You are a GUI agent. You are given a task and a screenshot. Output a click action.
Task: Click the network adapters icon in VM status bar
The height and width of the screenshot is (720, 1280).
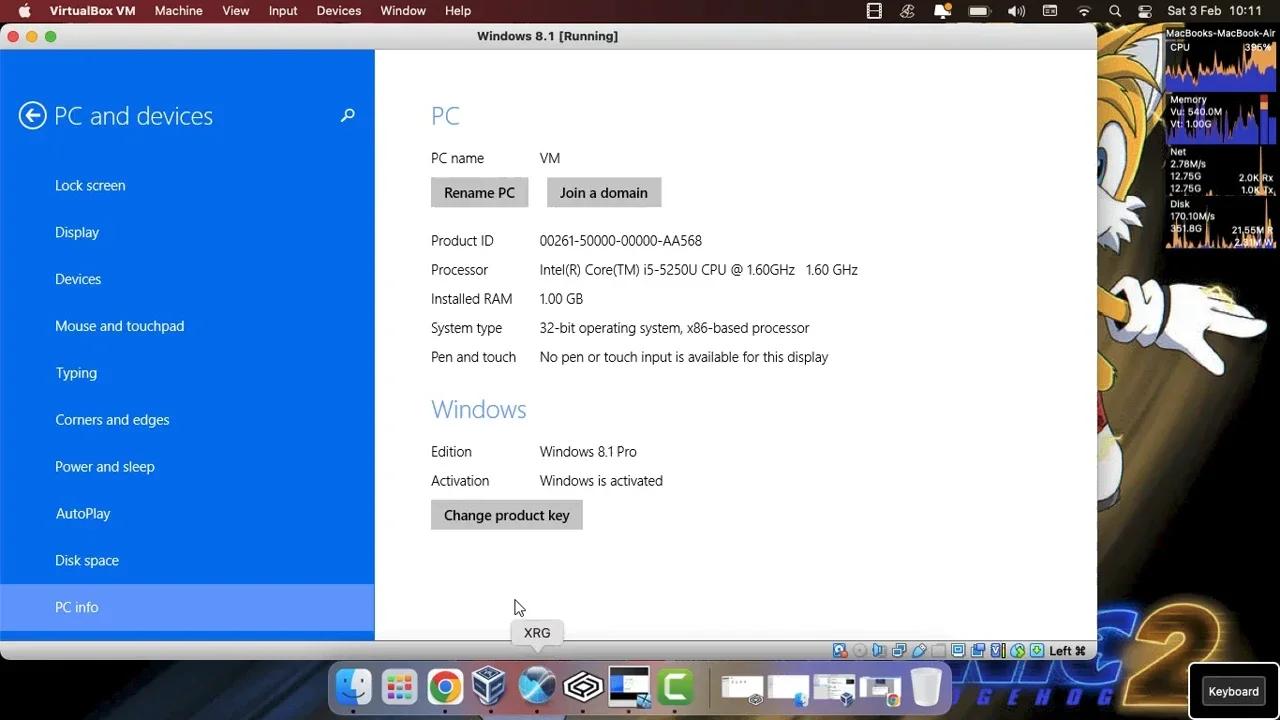[897, 650]
